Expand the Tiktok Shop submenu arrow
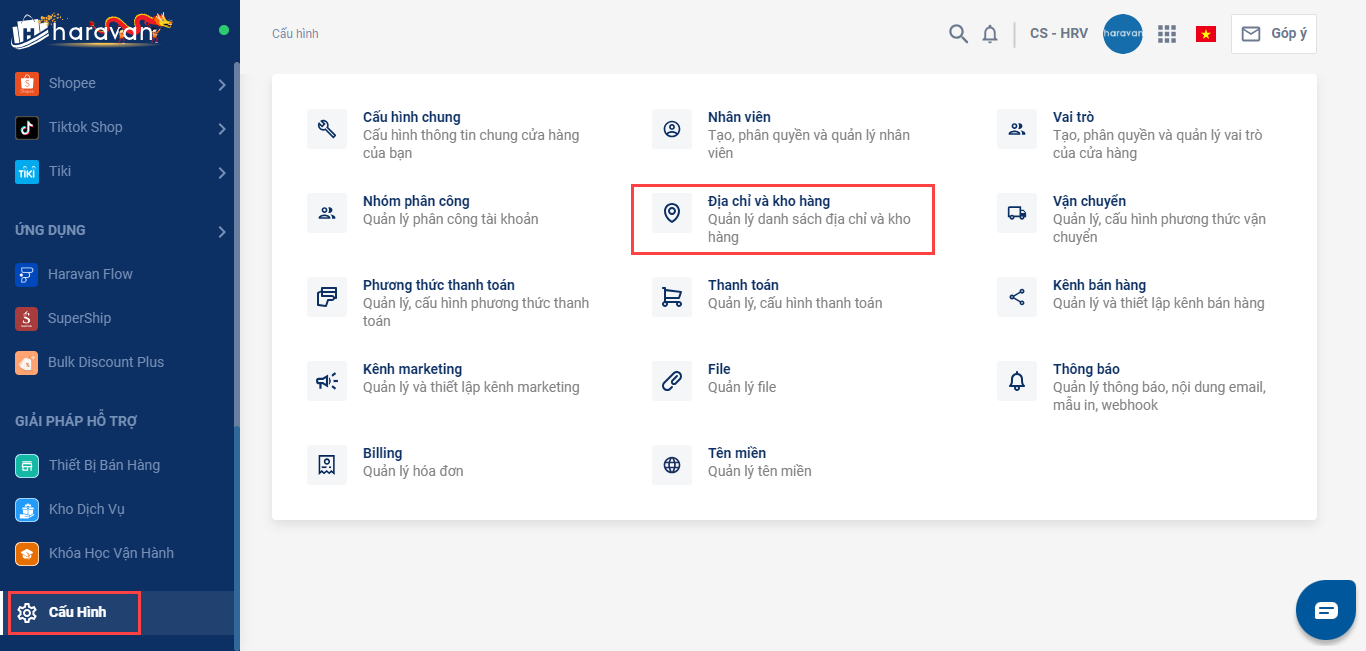This screenshot has width=1366, height=651. click(x=222, y=128)
